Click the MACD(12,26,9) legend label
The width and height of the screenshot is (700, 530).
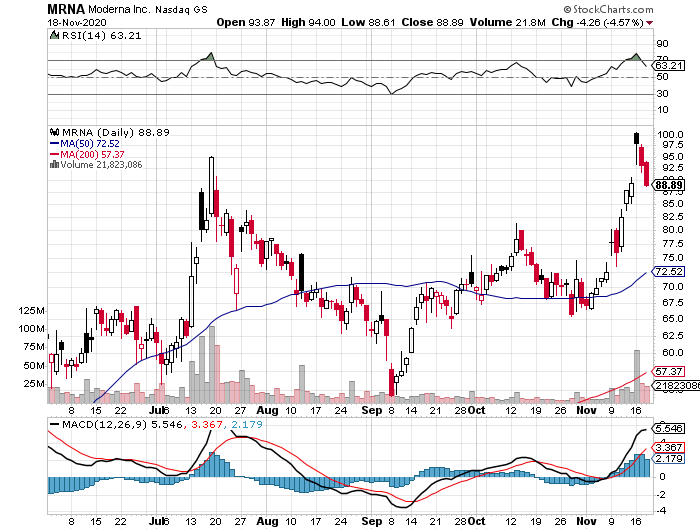coord(104,424)
